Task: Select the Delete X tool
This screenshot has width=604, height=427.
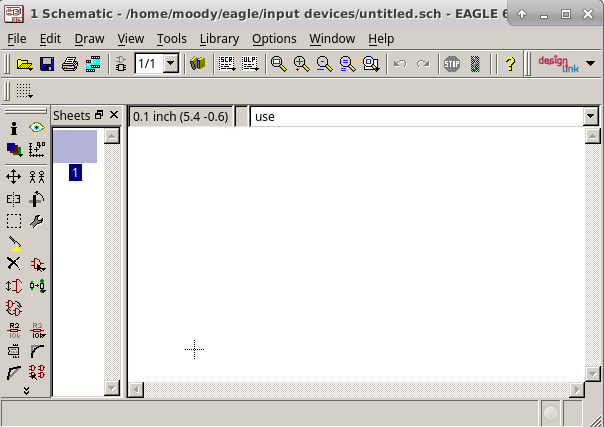Action: [13, 263]
